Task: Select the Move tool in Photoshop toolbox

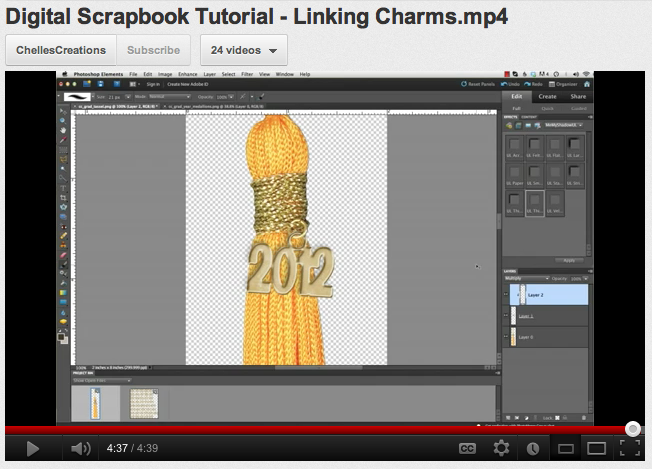Action: pyautogui.click(x=63, y=111)
